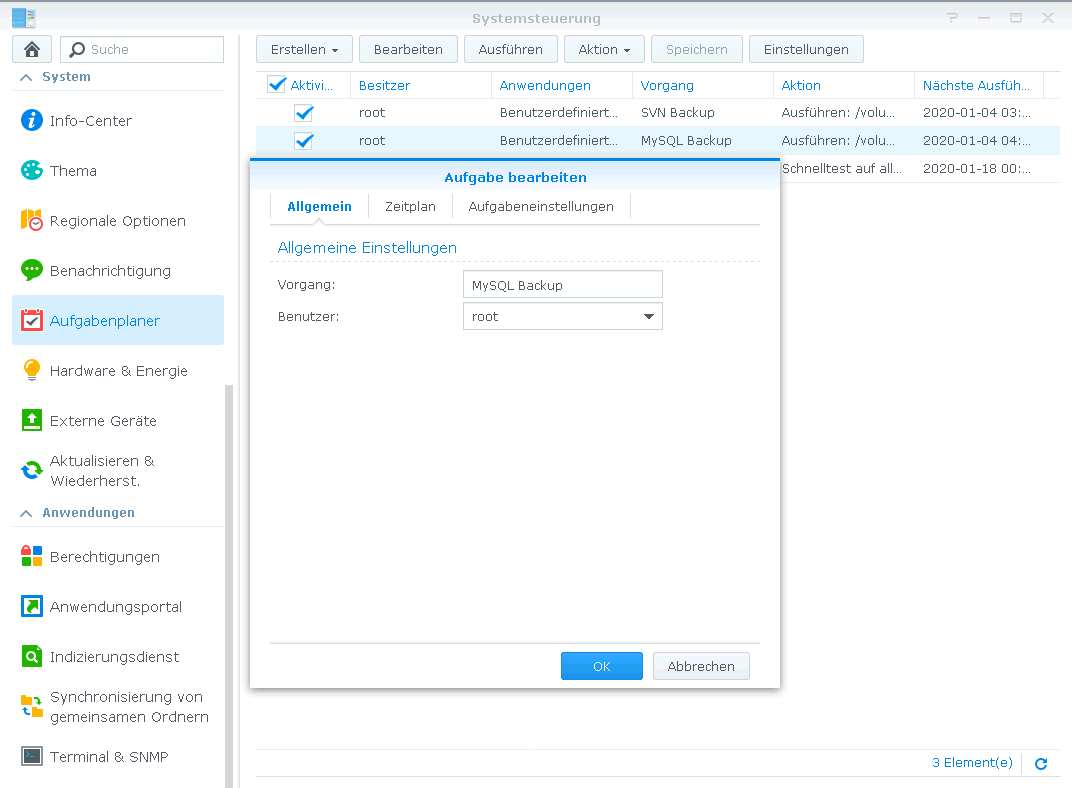Viewport: 1072px width, 788px height.
Task: Disable the MySQL Backup task checkbox
Action: (304, 141)
